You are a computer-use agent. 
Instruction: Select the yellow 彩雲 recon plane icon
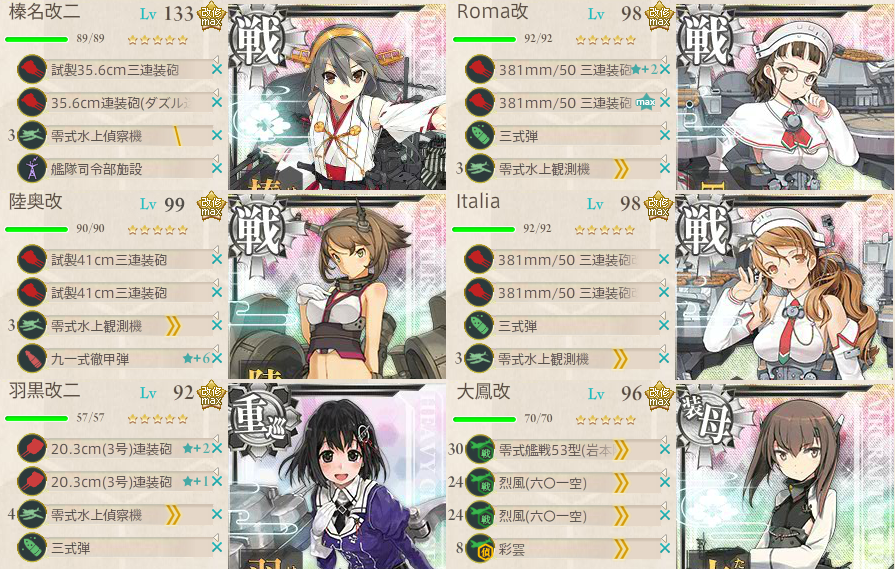tap(480, 549)
